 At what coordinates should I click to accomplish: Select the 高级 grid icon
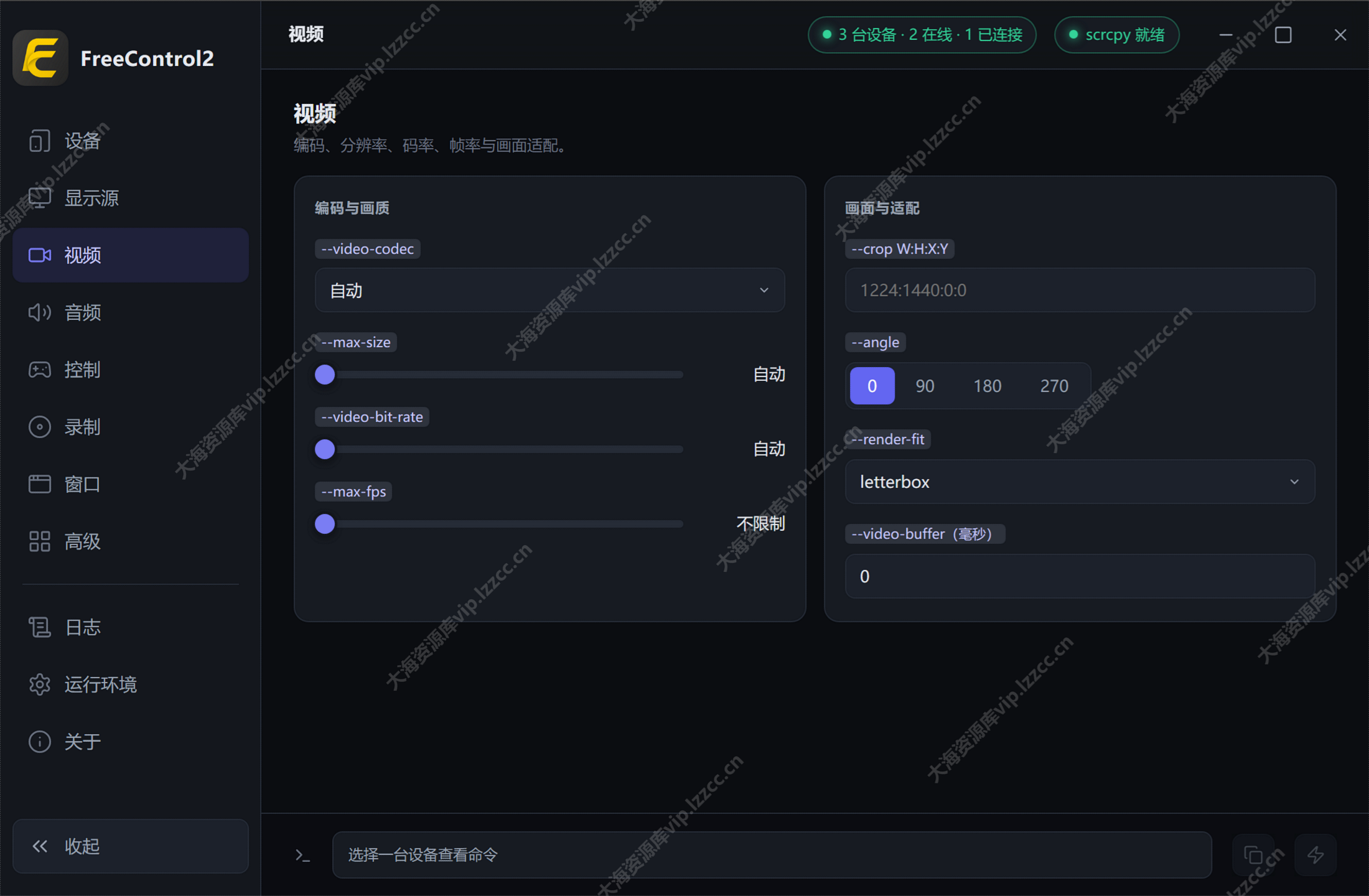click(x=39, y=541)
